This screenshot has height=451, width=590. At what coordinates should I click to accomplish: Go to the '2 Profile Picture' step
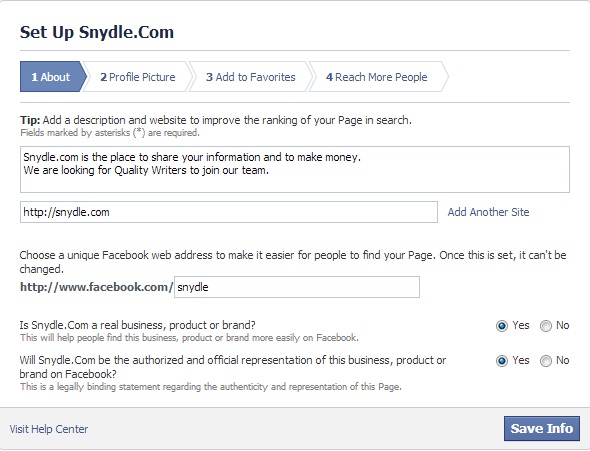coord(138,77)
